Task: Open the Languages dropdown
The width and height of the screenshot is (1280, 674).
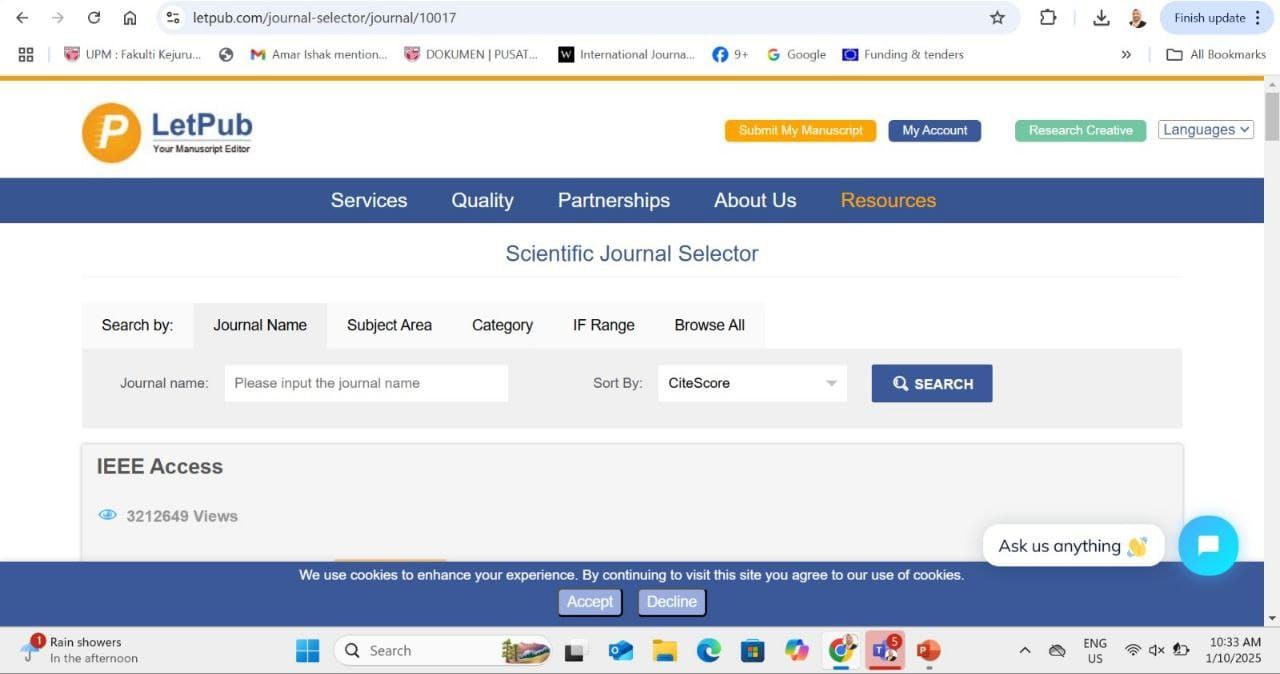Action: 1206,130
